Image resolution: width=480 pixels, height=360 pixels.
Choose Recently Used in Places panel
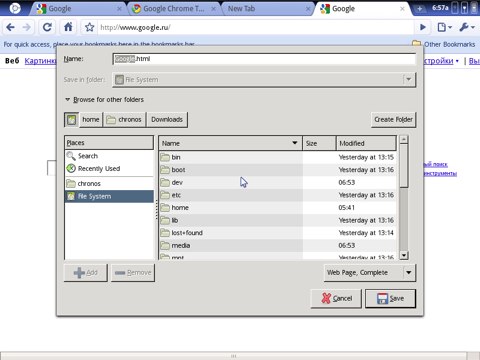109,168
